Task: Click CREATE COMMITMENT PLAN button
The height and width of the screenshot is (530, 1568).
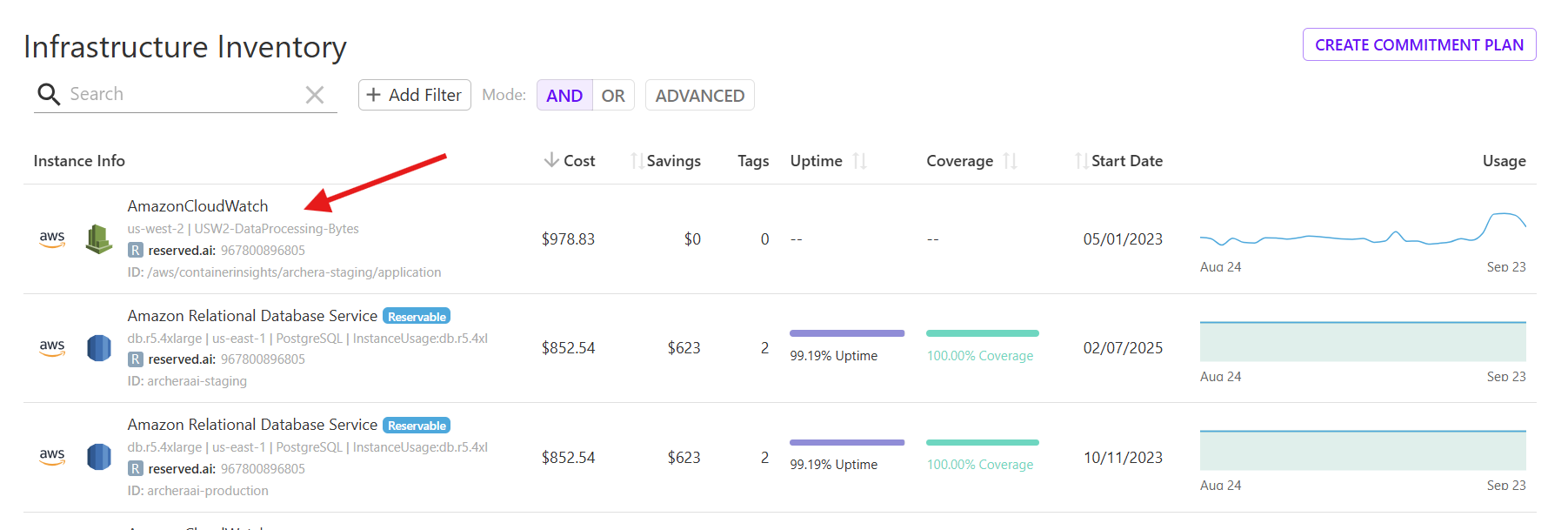Action: click(x=1418, y=45)
